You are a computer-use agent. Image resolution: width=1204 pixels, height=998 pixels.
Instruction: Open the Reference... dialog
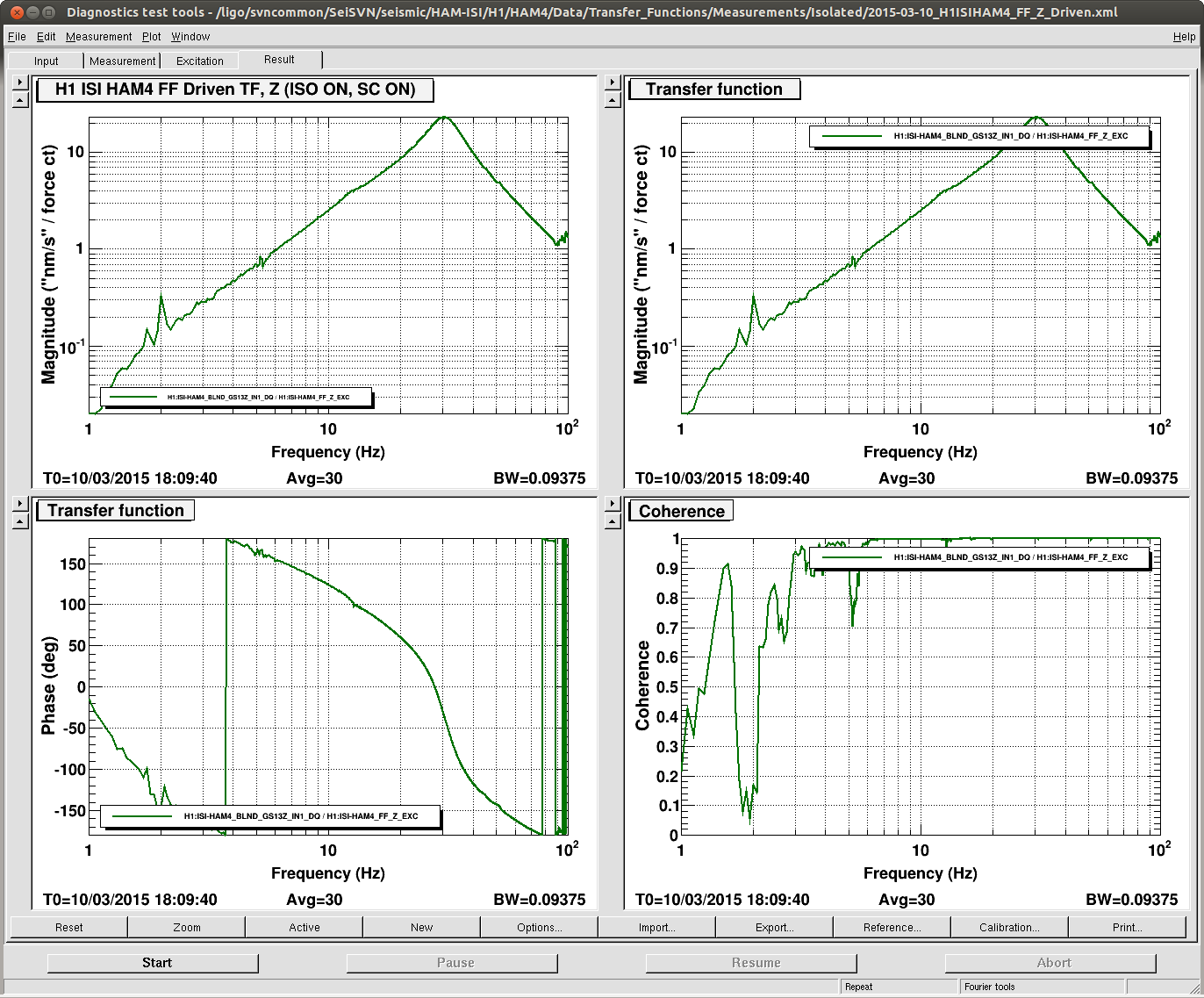[x=892, y=927]
